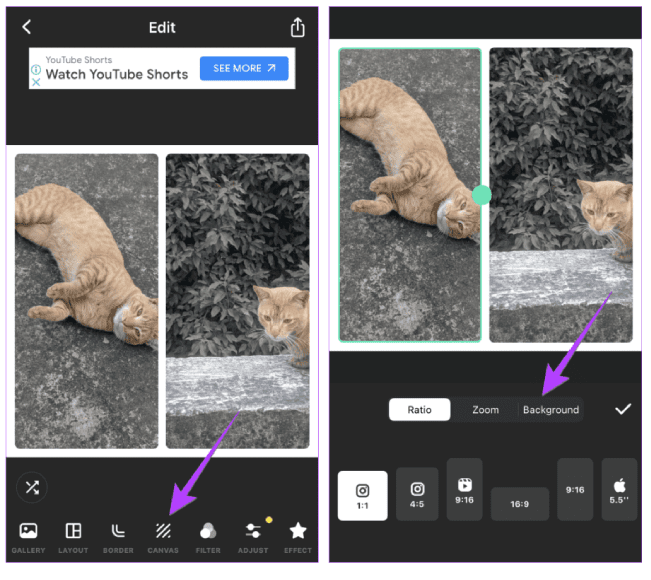Confirm canvas changes with checkmark
The image size is (651, 580).
click(623, 409)
